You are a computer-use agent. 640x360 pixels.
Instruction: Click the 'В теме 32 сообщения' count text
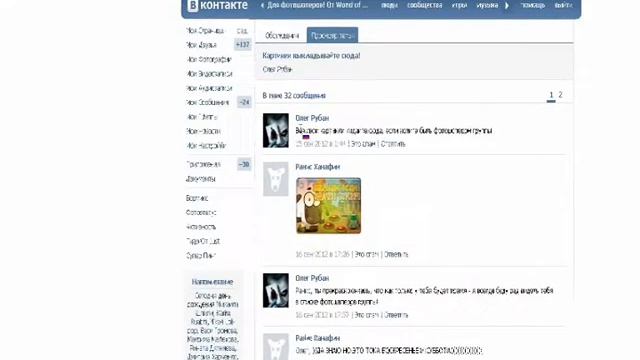[x=294, y=96]
